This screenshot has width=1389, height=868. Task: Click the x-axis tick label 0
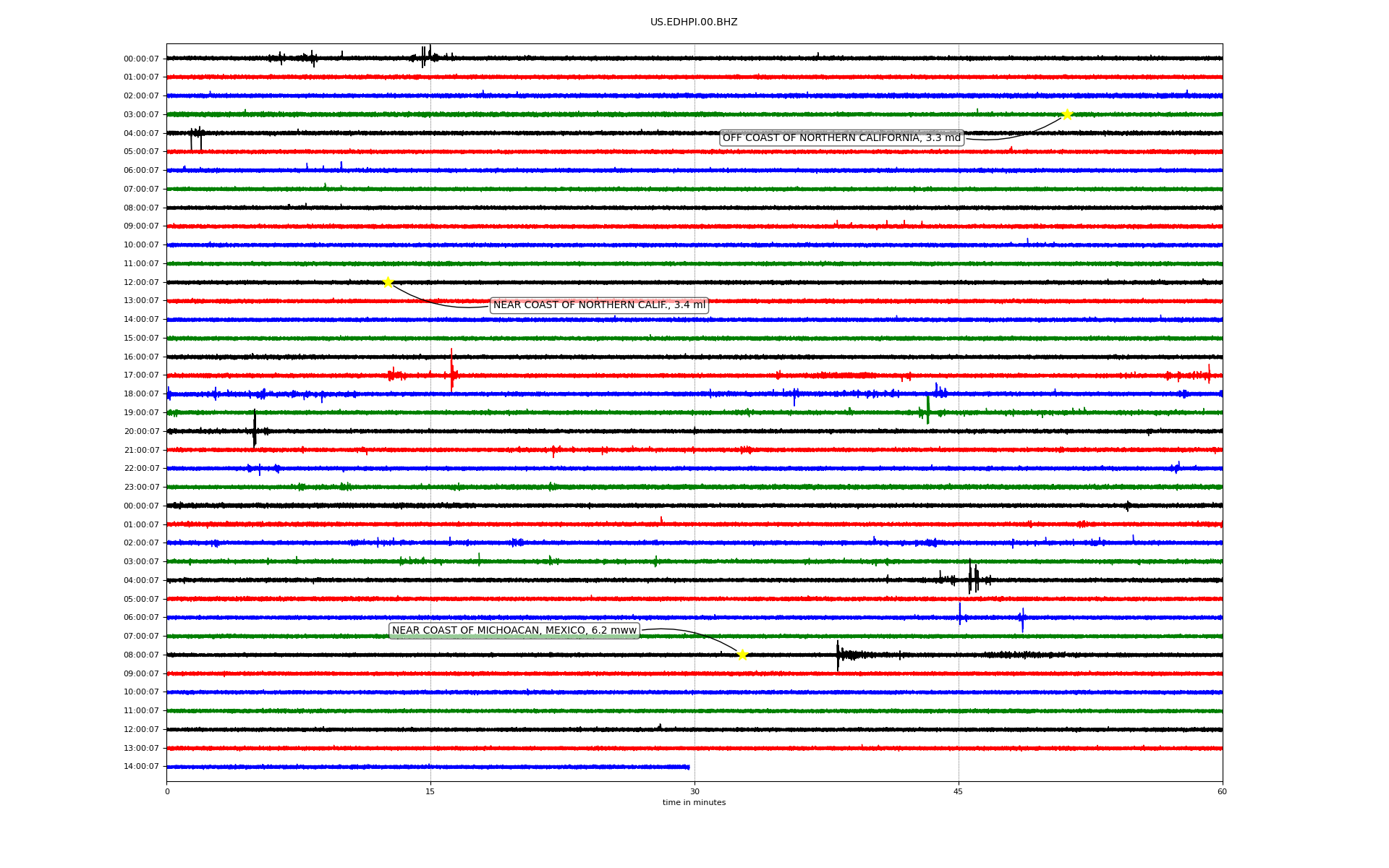167,791
